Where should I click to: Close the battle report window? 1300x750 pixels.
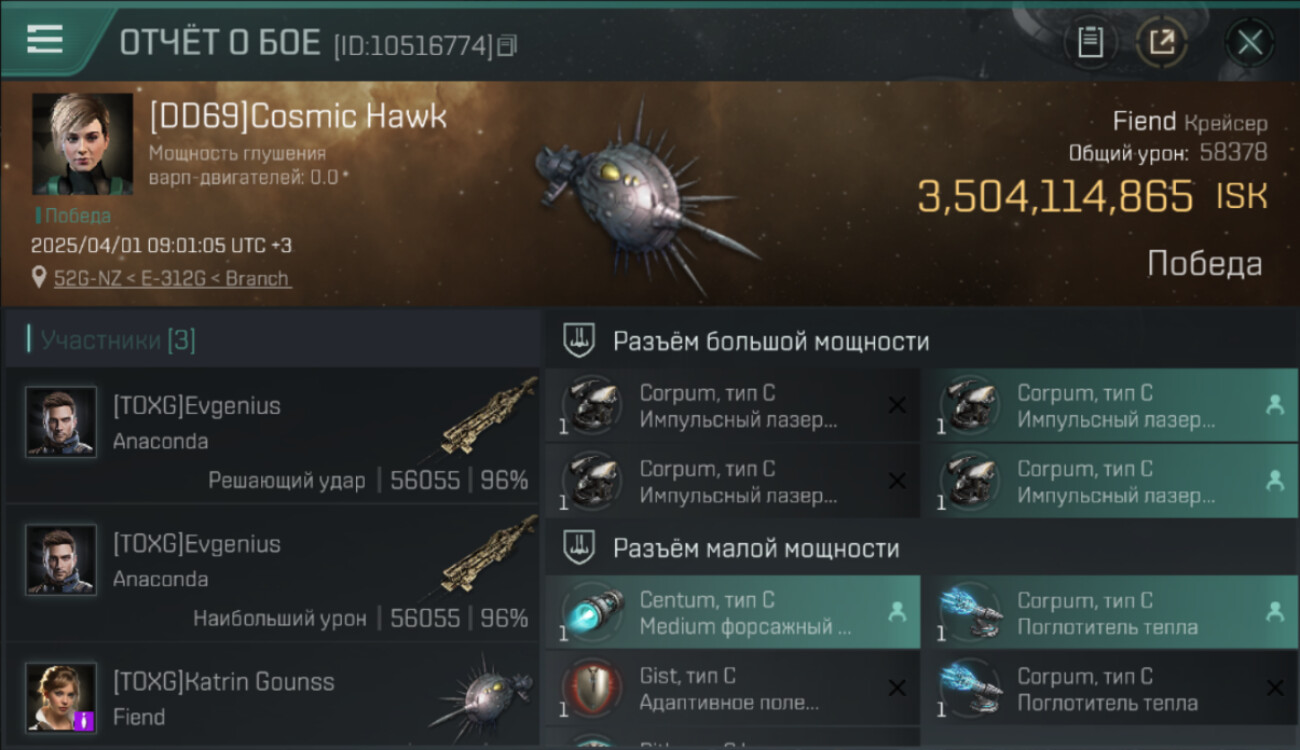click(1249, 43)
